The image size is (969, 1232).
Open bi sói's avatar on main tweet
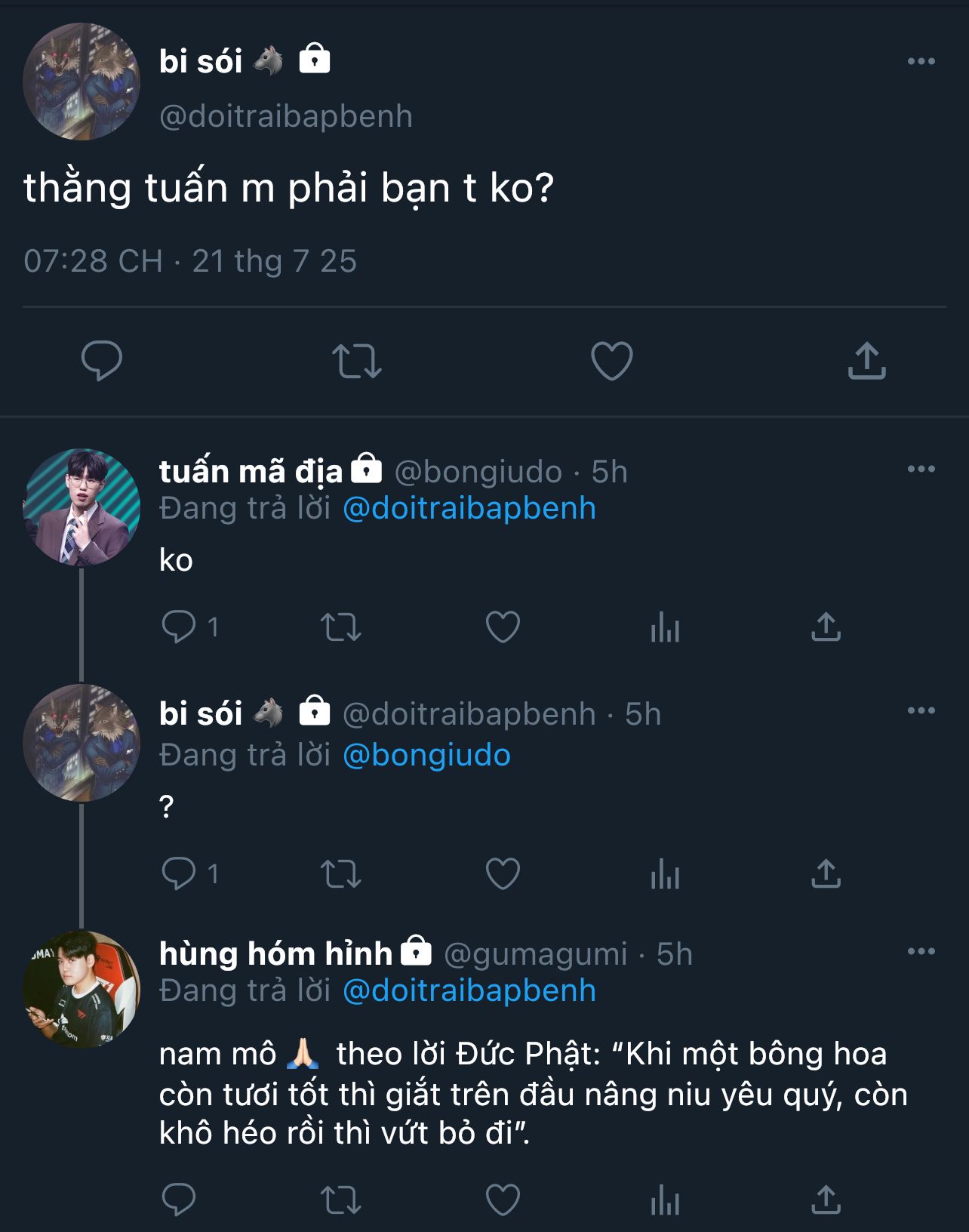pyautogui.click(x=82, y=82)
